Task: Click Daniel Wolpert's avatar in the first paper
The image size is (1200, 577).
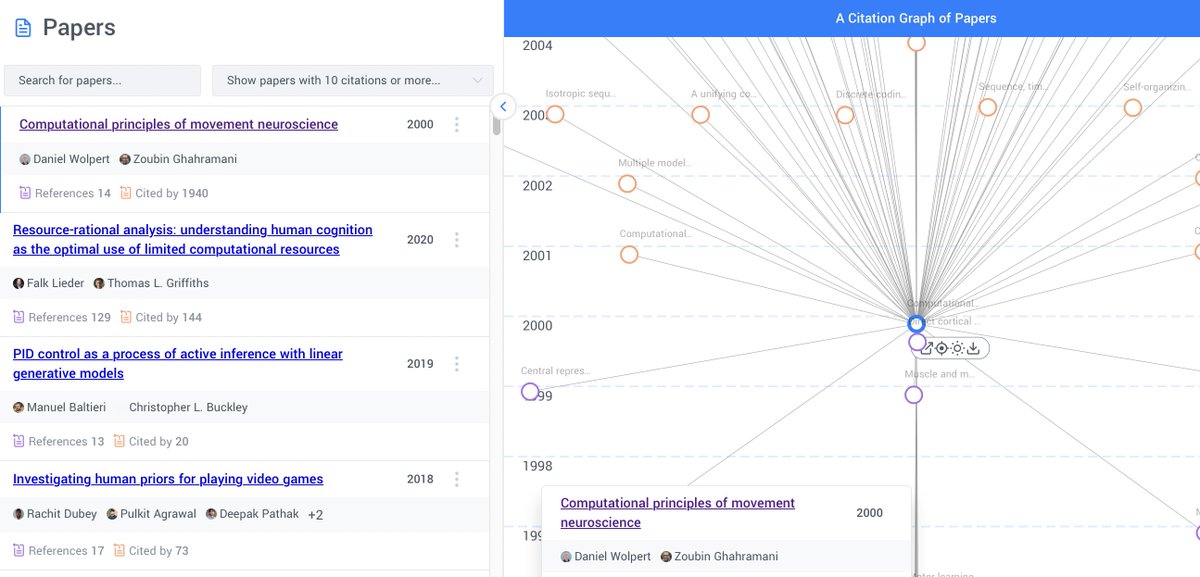Action: coord(25,159)
